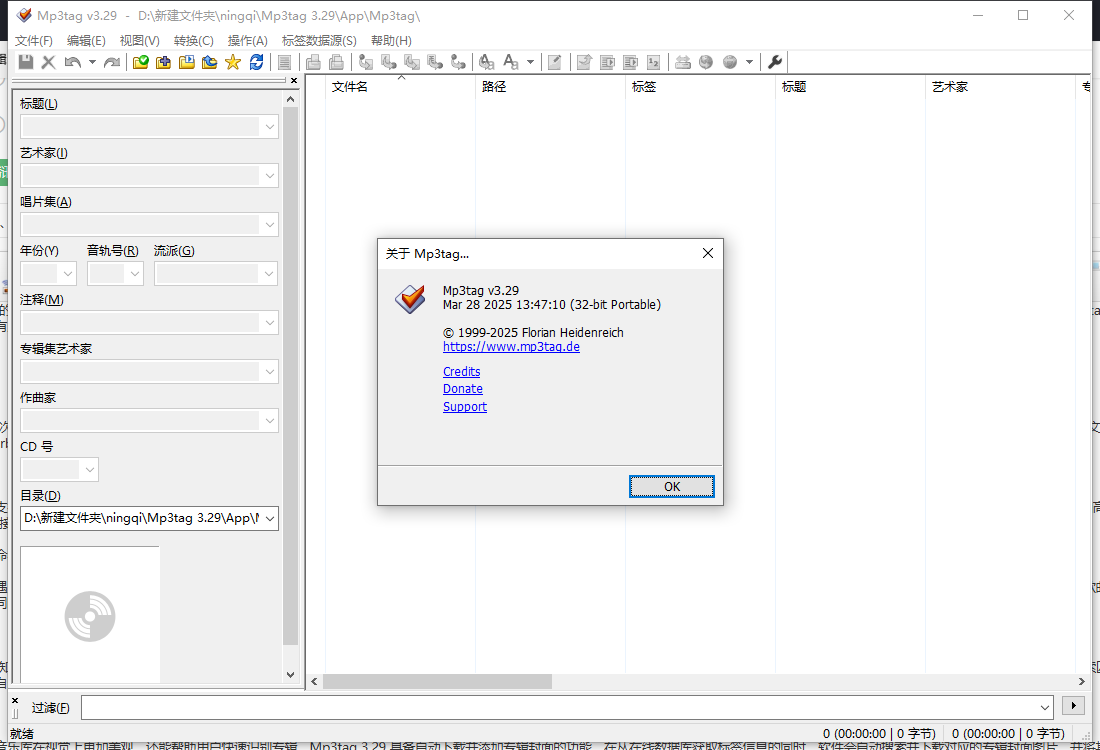Open the 标签数据源(S) menu
Screen dimensions: 1100x750
pos(319,41)
